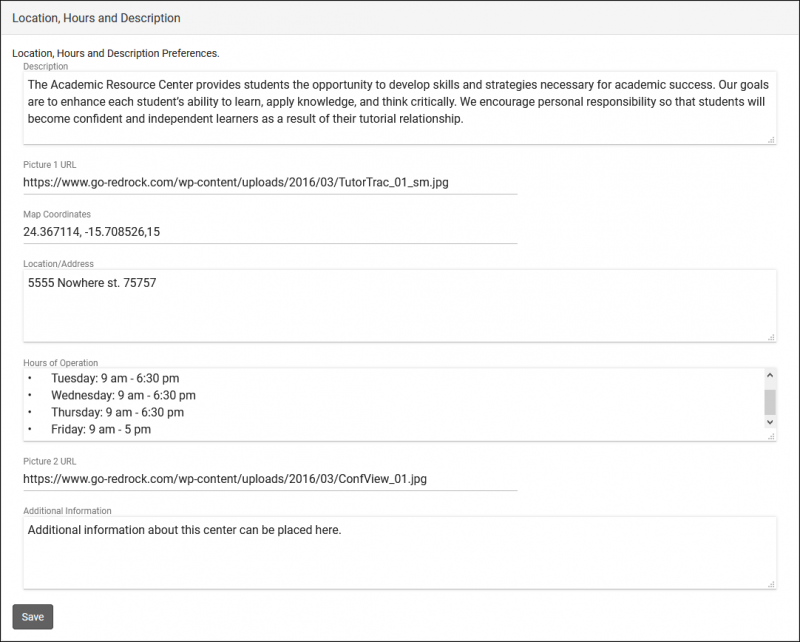Click the Location, Hours and Description header

[96, 18]
